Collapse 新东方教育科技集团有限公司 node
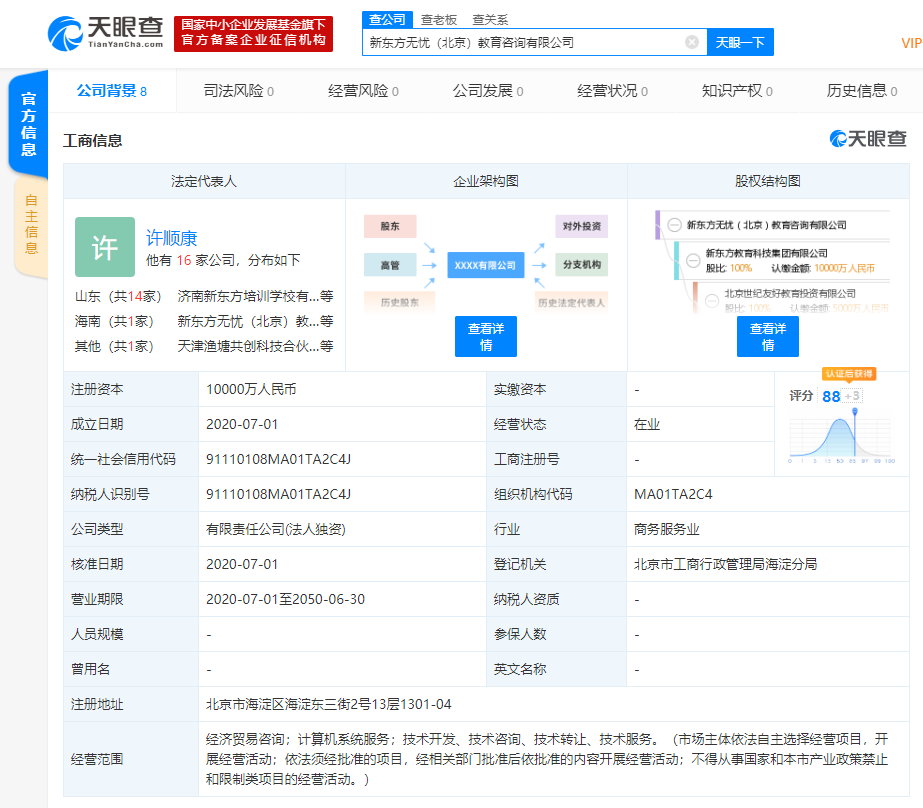This screenshot has width=923, height=808. point(693,261)
